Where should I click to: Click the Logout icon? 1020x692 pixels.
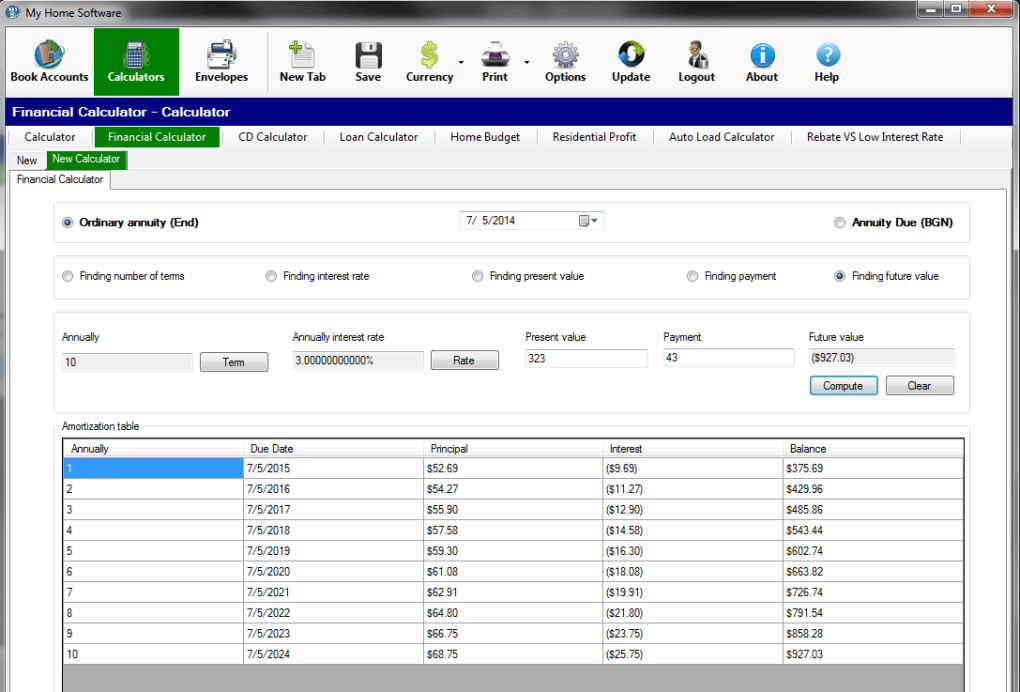pos(696,61)
